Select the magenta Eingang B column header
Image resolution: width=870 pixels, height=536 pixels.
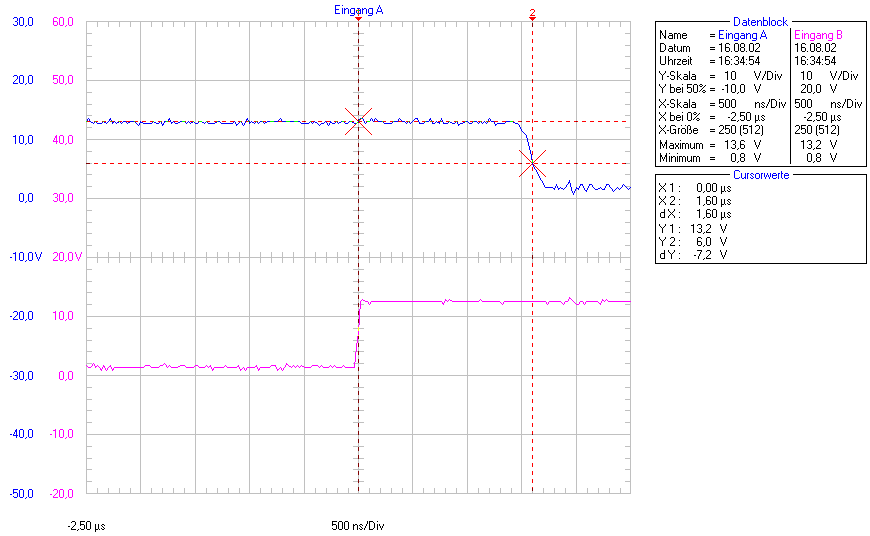tap(818, 35)
